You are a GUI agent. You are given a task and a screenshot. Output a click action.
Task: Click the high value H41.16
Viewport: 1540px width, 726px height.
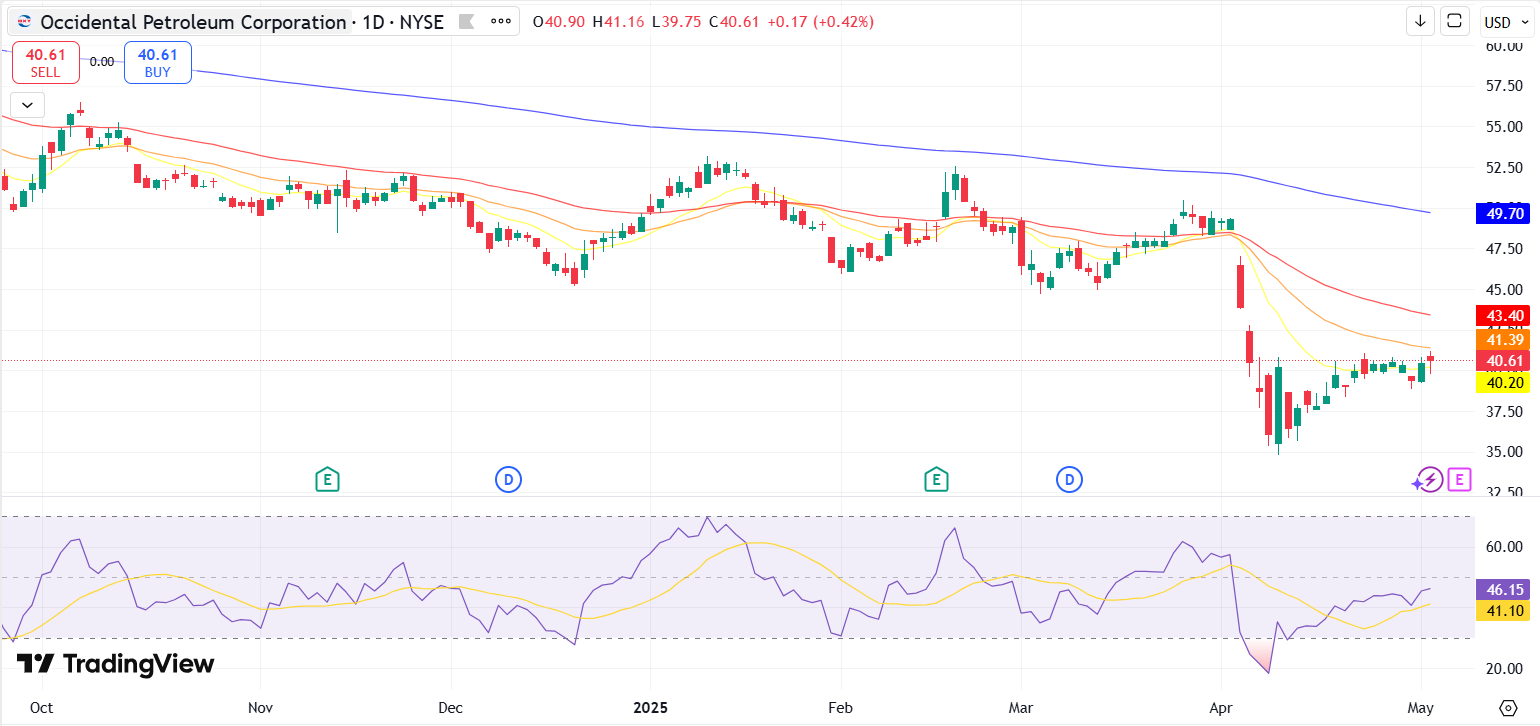618,21
